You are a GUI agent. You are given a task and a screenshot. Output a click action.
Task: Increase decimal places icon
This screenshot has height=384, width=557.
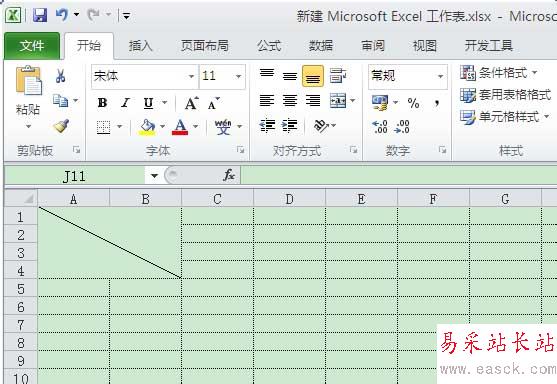pos(380,127)
